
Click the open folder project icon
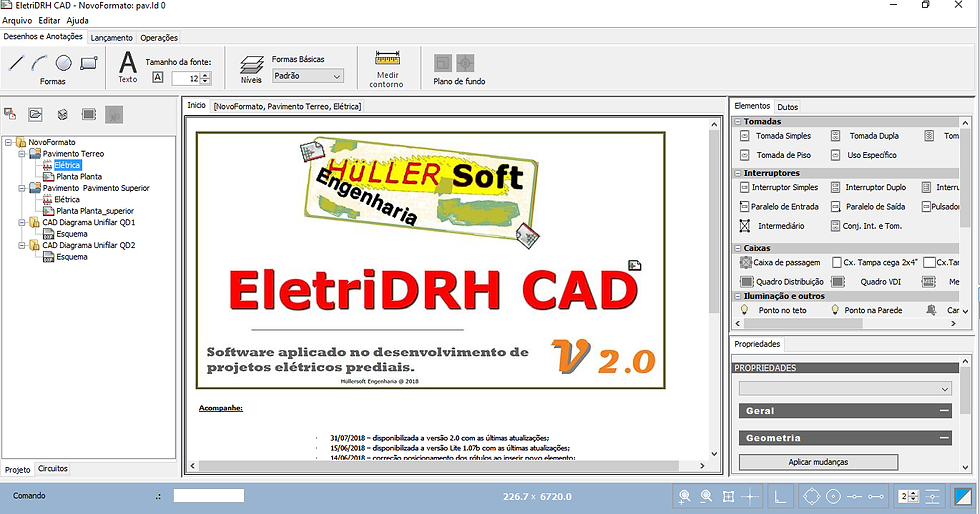[36, 114]
